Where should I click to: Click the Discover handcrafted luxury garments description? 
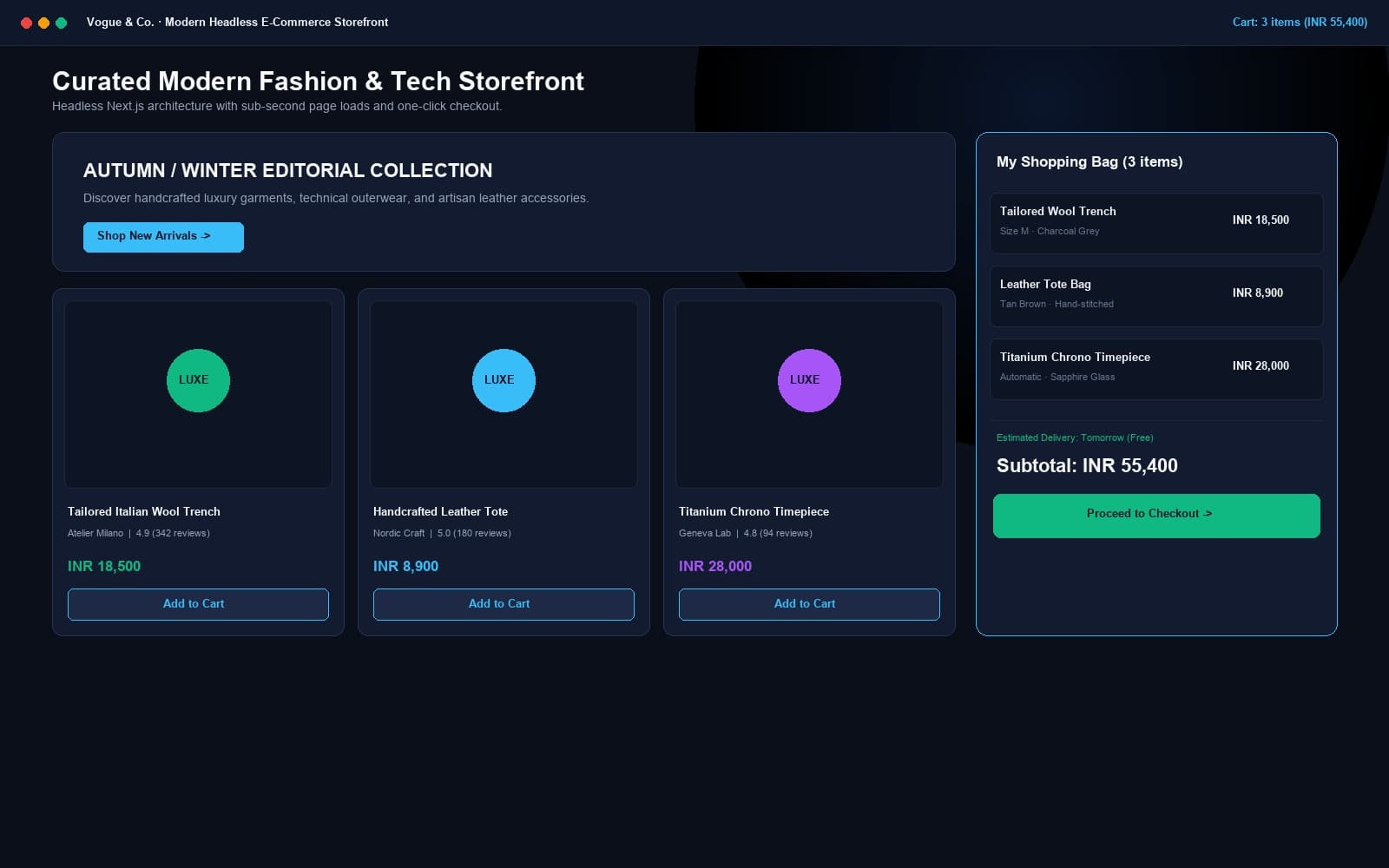336,198
